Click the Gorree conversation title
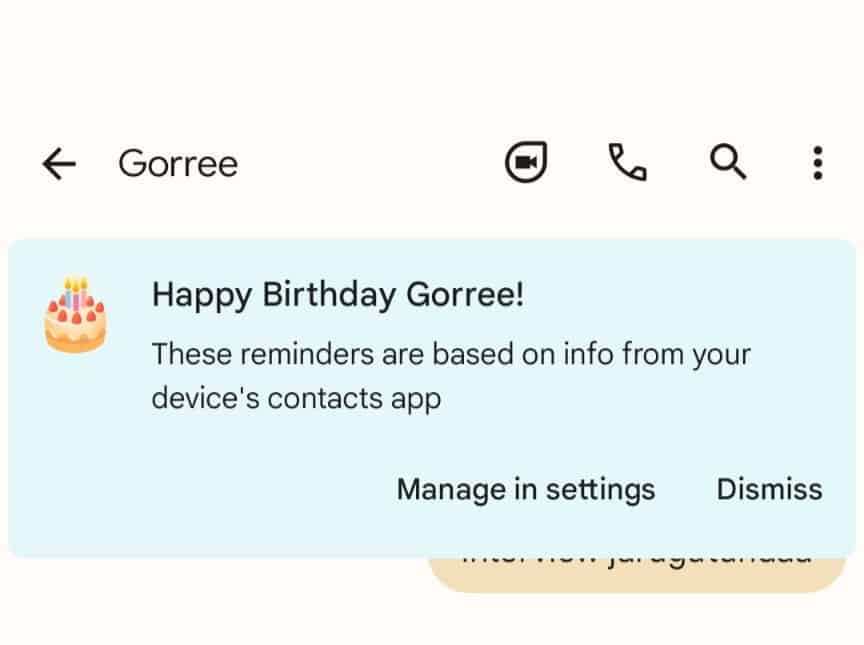 178,163
